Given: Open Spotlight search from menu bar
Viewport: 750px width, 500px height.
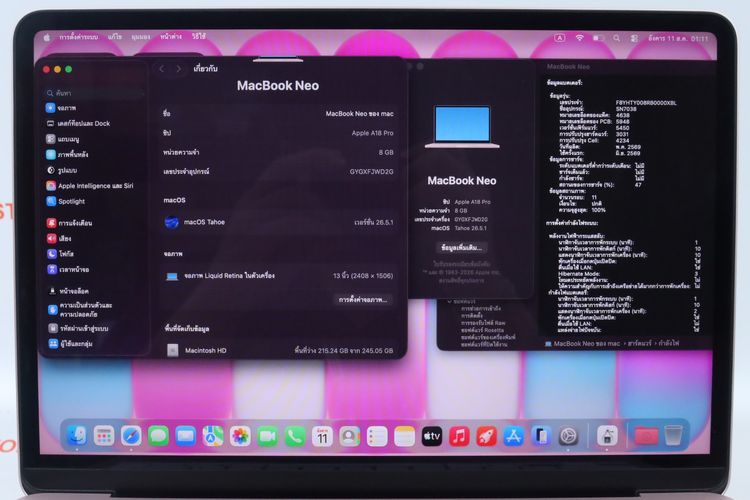Looking at the screenshot, I should click(617, 38).
